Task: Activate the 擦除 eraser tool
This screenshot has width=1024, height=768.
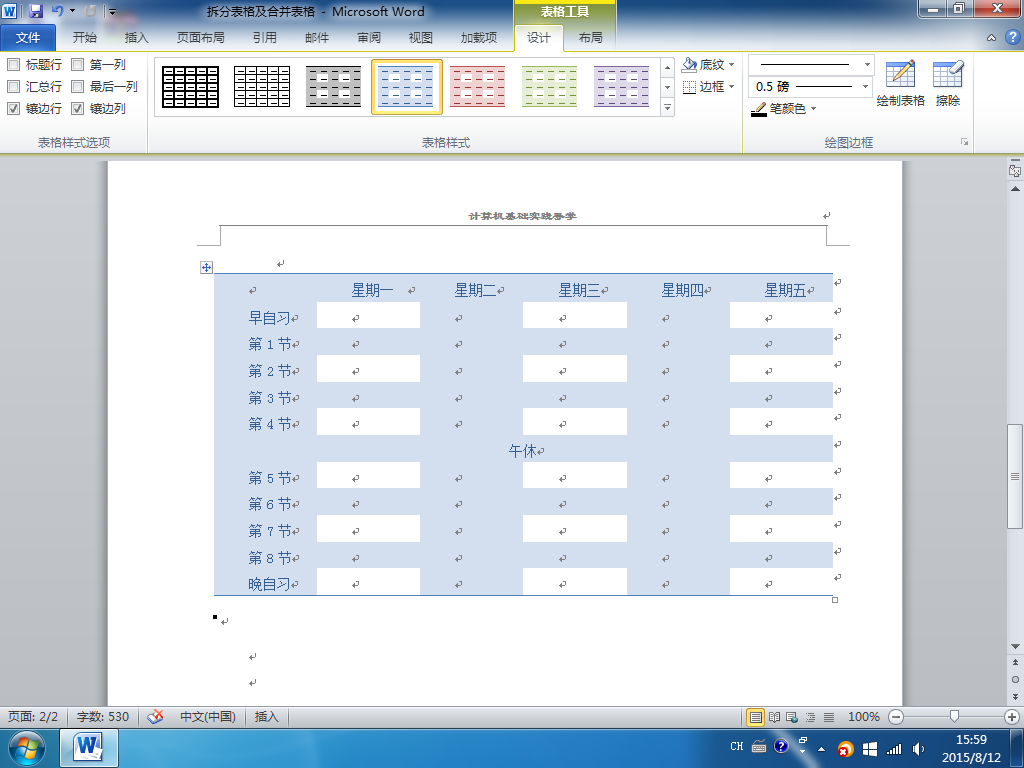Action: tap(948, 83)
